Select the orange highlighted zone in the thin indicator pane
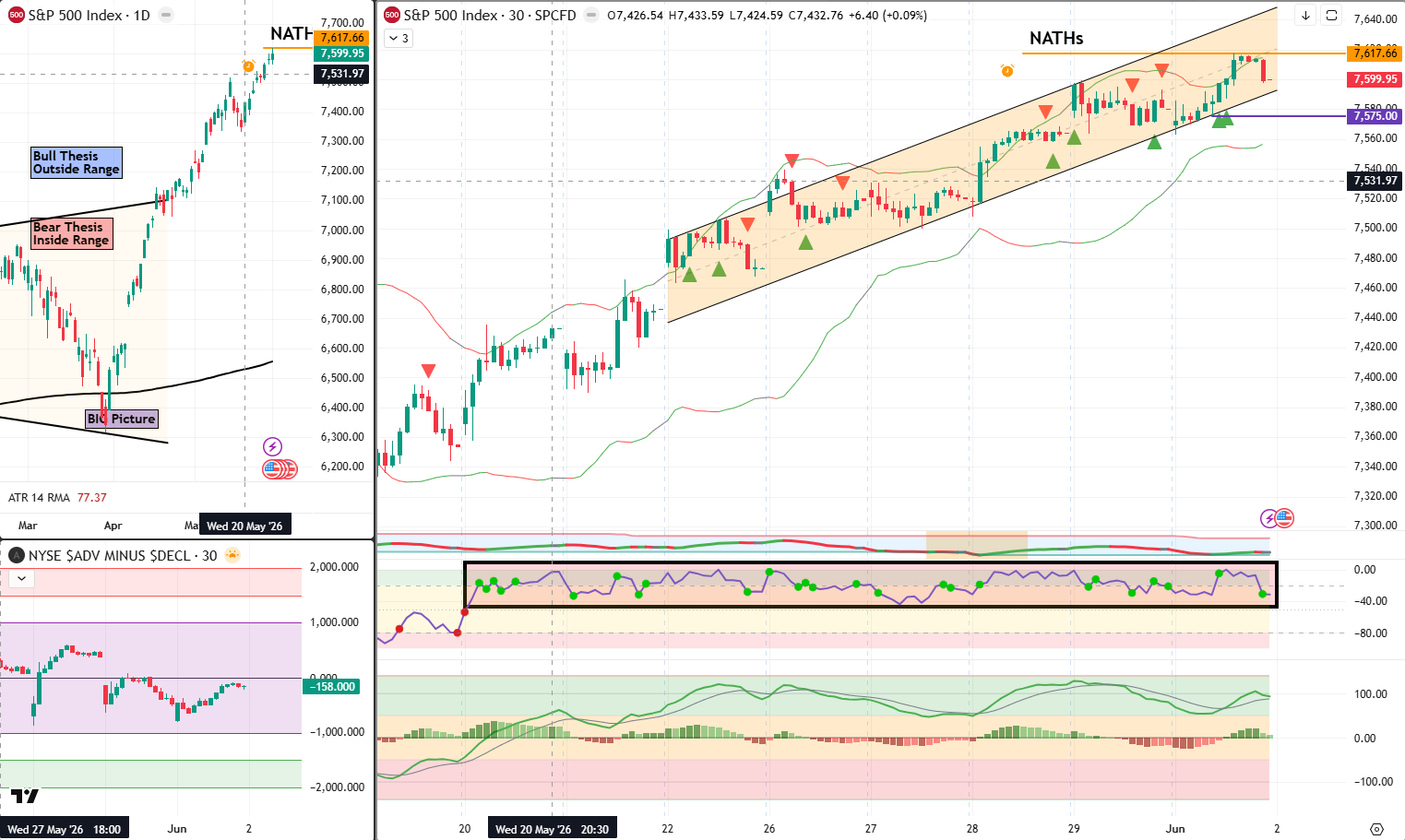The height and width of the screenshot is (840, 1405). pos(976,544)
